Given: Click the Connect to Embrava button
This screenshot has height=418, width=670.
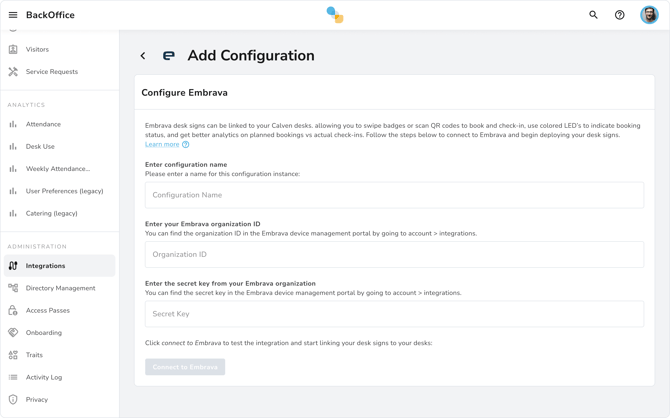Looking at the screenshot, I should point(185,367).
